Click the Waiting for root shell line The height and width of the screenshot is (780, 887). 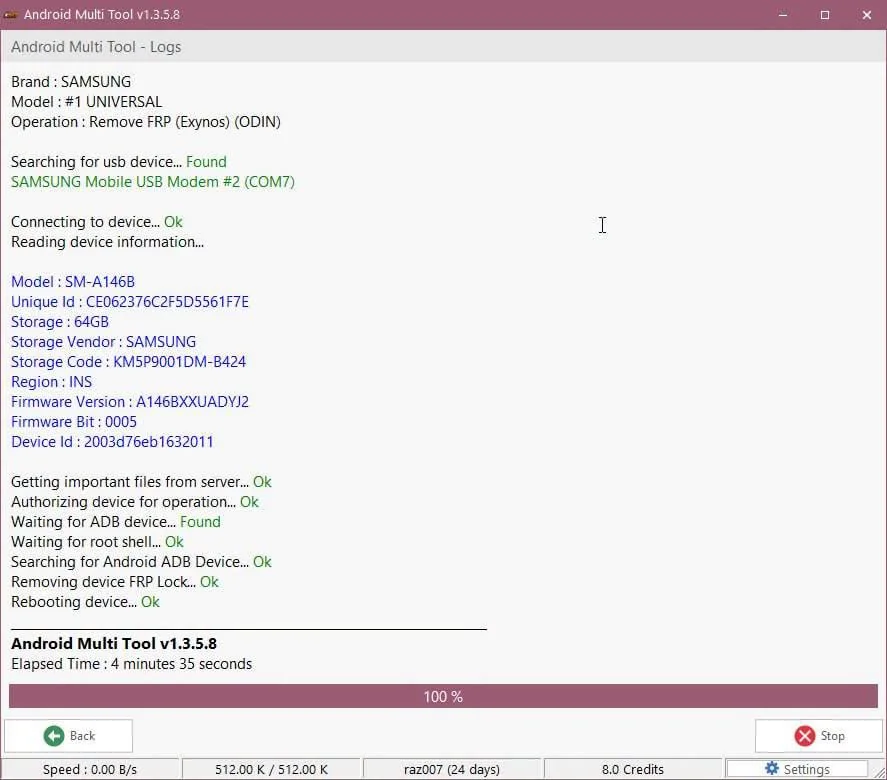coord(97,542)
